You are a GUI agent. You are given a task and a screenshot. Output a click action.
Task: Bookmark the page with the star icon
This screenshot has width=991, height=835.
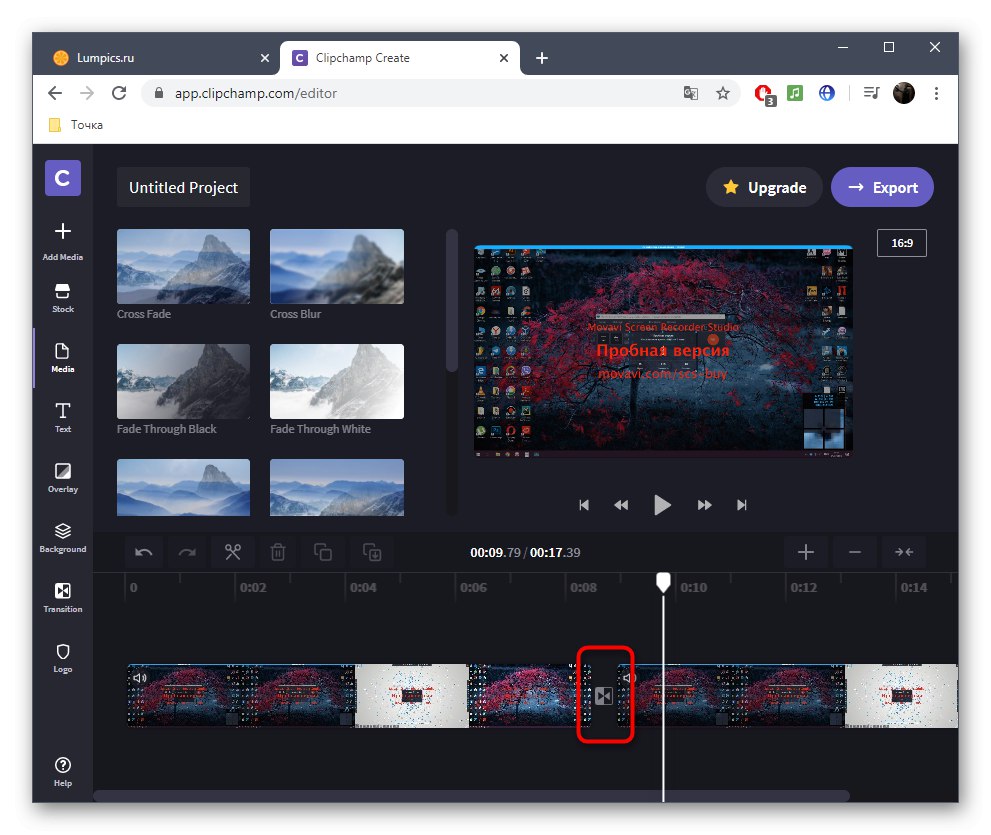tap(723, 92)
